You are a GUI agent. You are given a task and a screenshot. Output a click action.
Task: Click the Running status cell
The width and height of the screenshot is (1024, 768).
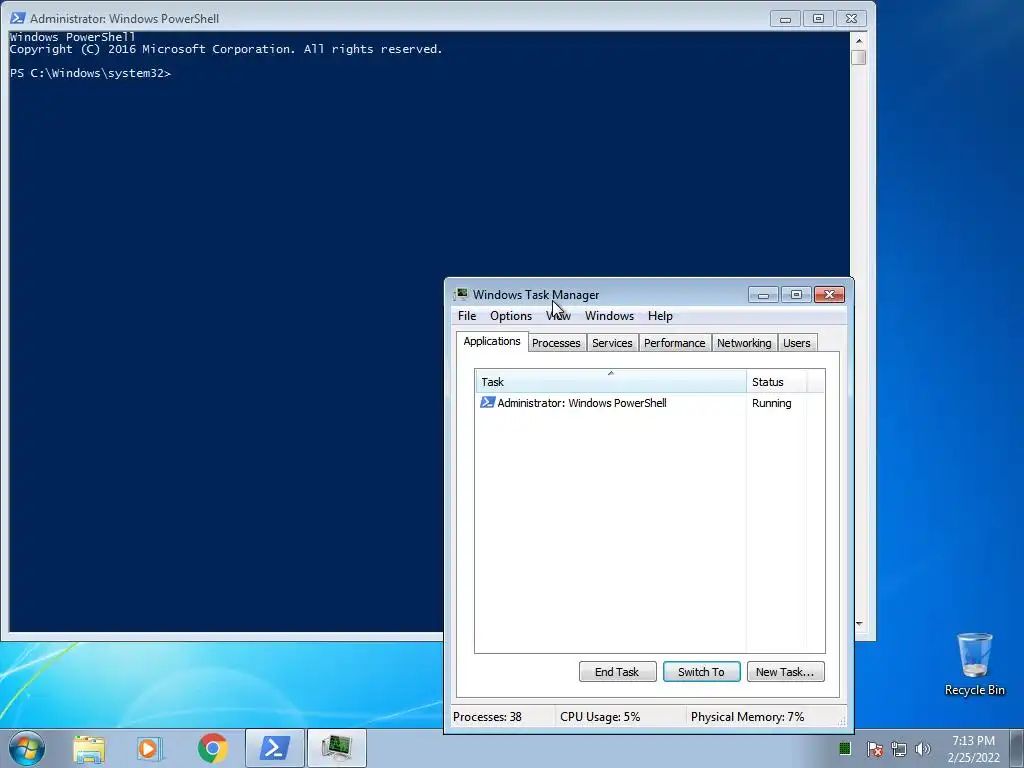pos(771,403)
